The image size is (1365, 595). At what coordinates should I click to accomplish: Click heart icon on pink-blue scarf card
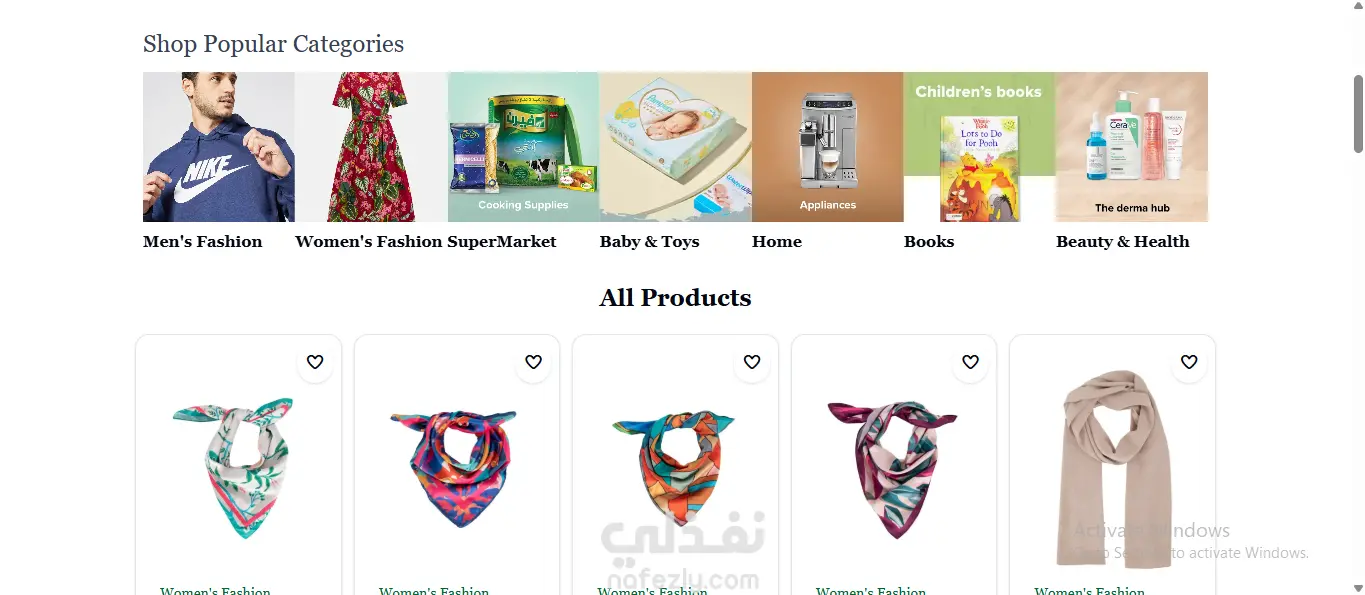533,362
